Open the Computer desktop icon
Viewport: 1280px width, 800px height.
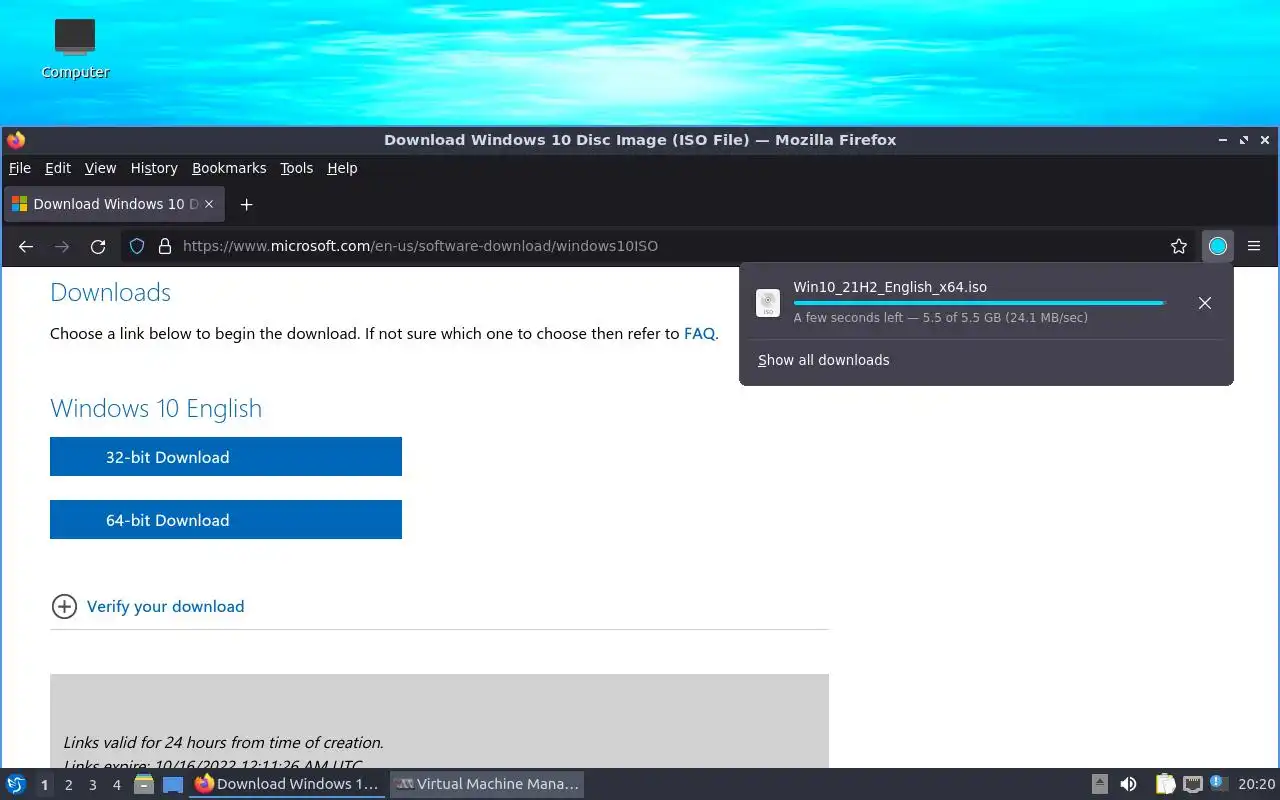point(75,47)
